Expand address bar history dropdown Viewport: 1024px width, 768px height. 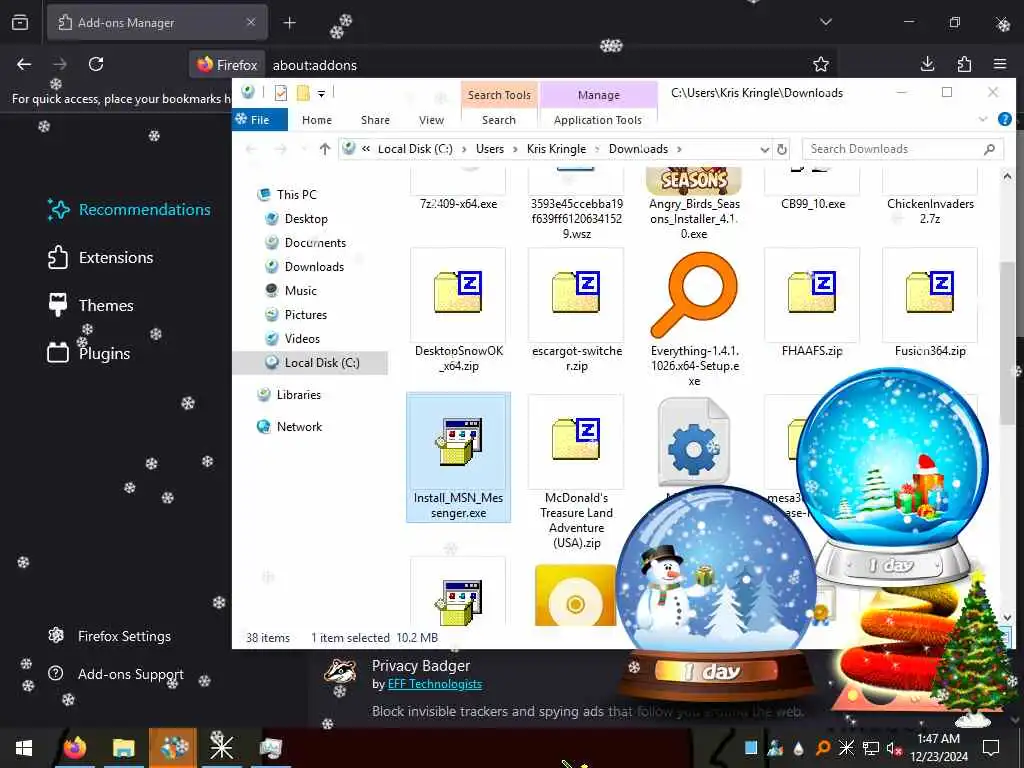pos(764,150)
